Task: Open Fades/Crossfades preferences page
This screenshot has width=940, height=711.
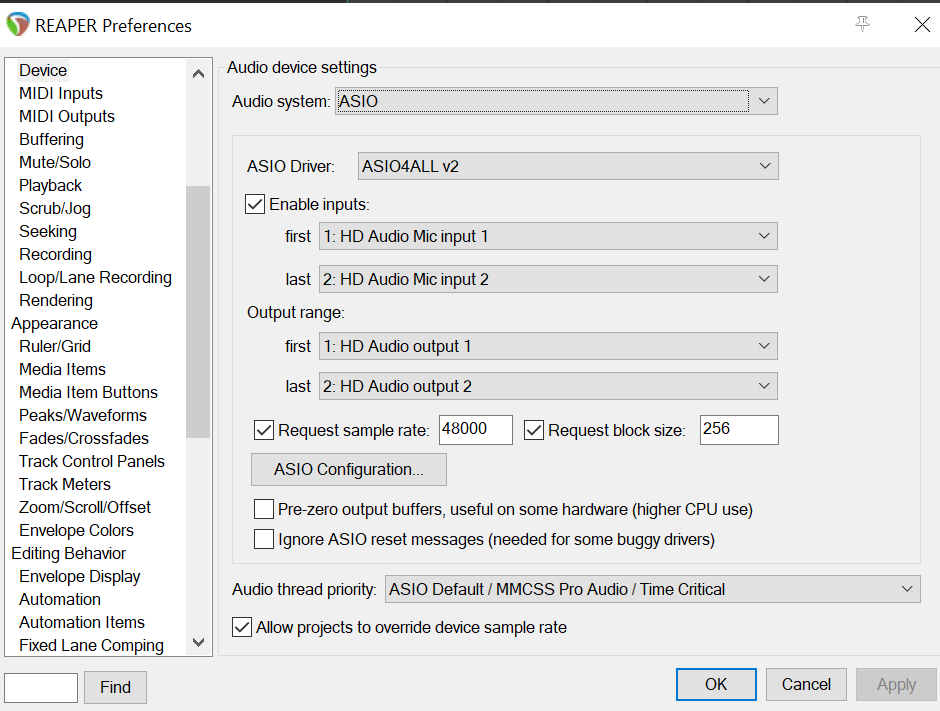Action: click(83, 438)
